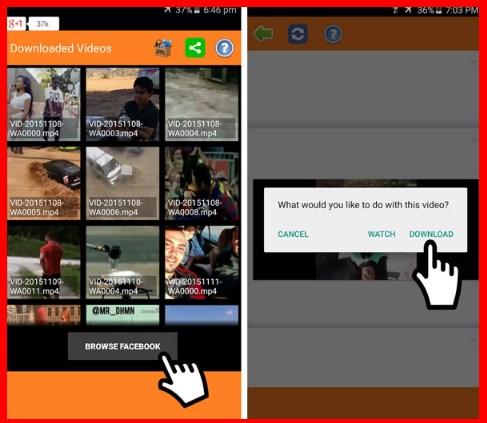Image resolution: width=487 pixels, height=423 pixels.
Task: Open video VID-20151108-WA0005.mp4
Action: point(44,183)
